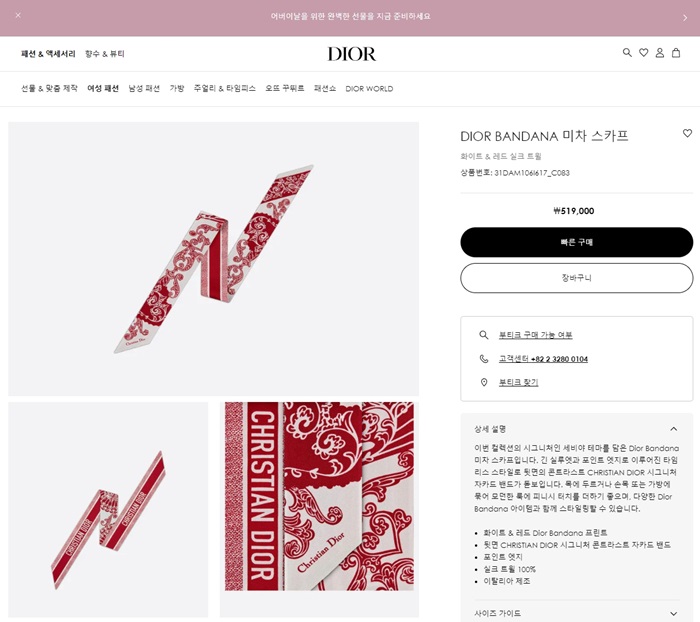Click location pin icon for boutique finder
The image size is (700, 622).
tap(483, 382)
